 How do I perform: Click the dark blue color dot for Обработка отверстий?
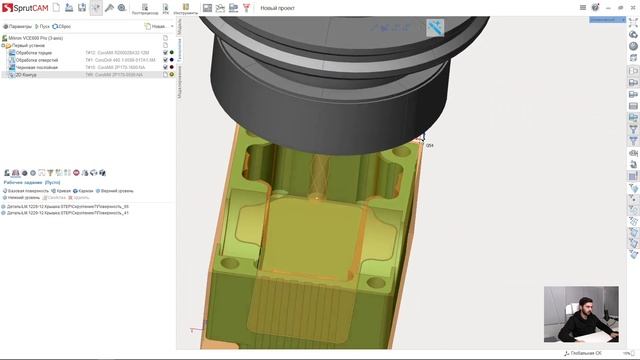click(x=172, y=60)
